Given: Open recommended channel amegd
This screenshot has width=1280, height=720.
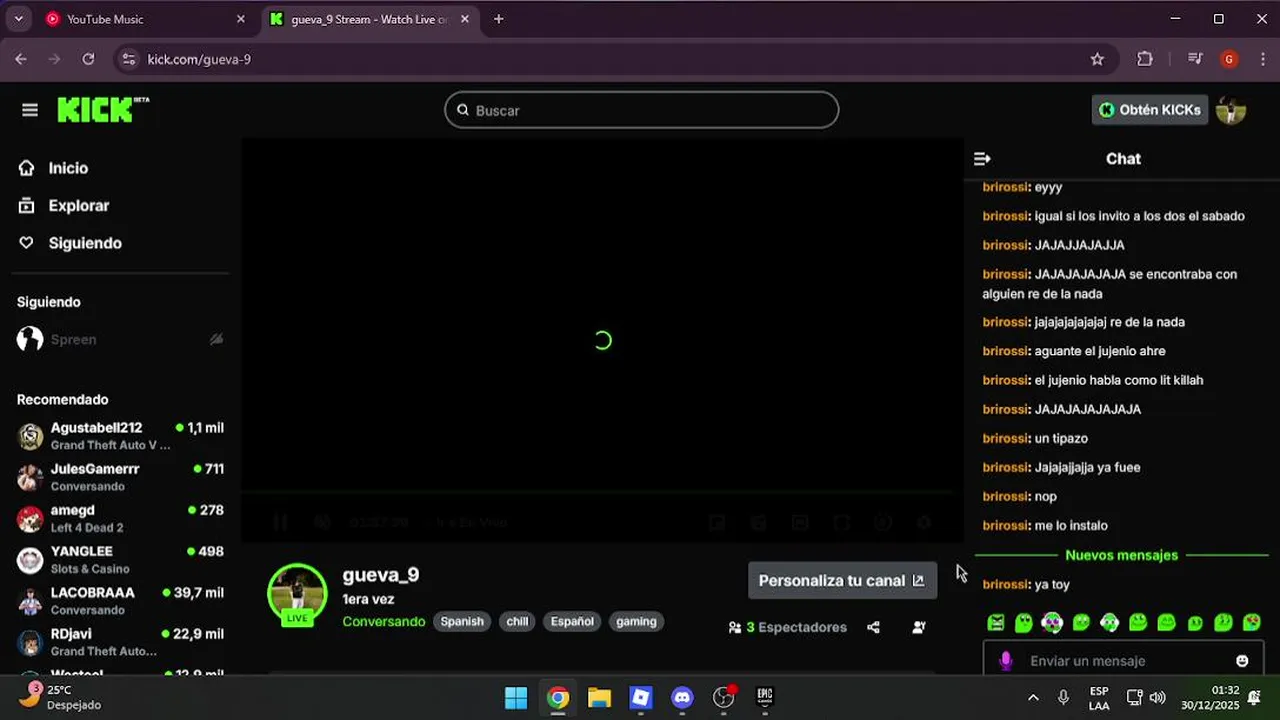Looking at the screenshot, I should tap(120, 518).
